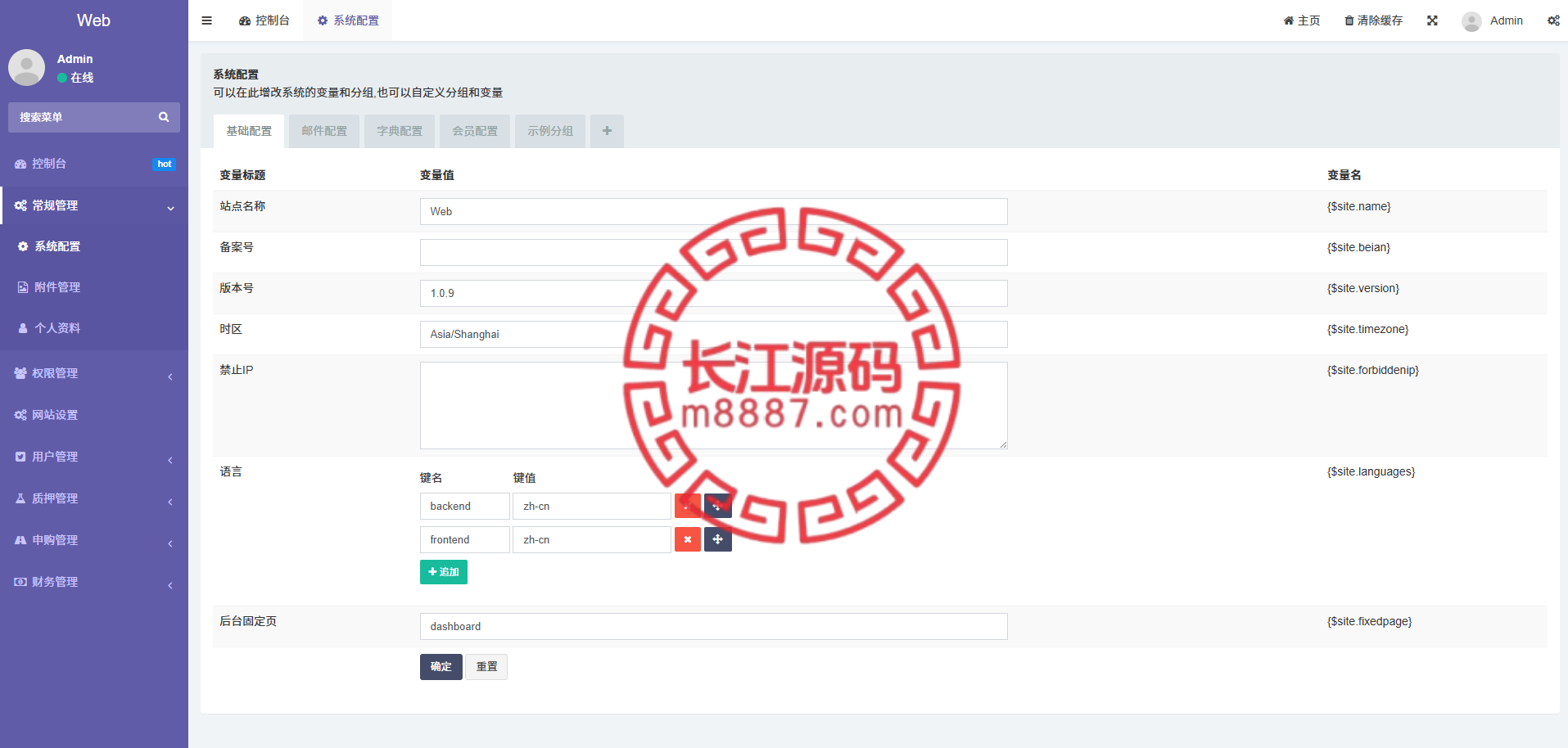
Task: Open the 字典配置 tab
Action: (400, 131)
